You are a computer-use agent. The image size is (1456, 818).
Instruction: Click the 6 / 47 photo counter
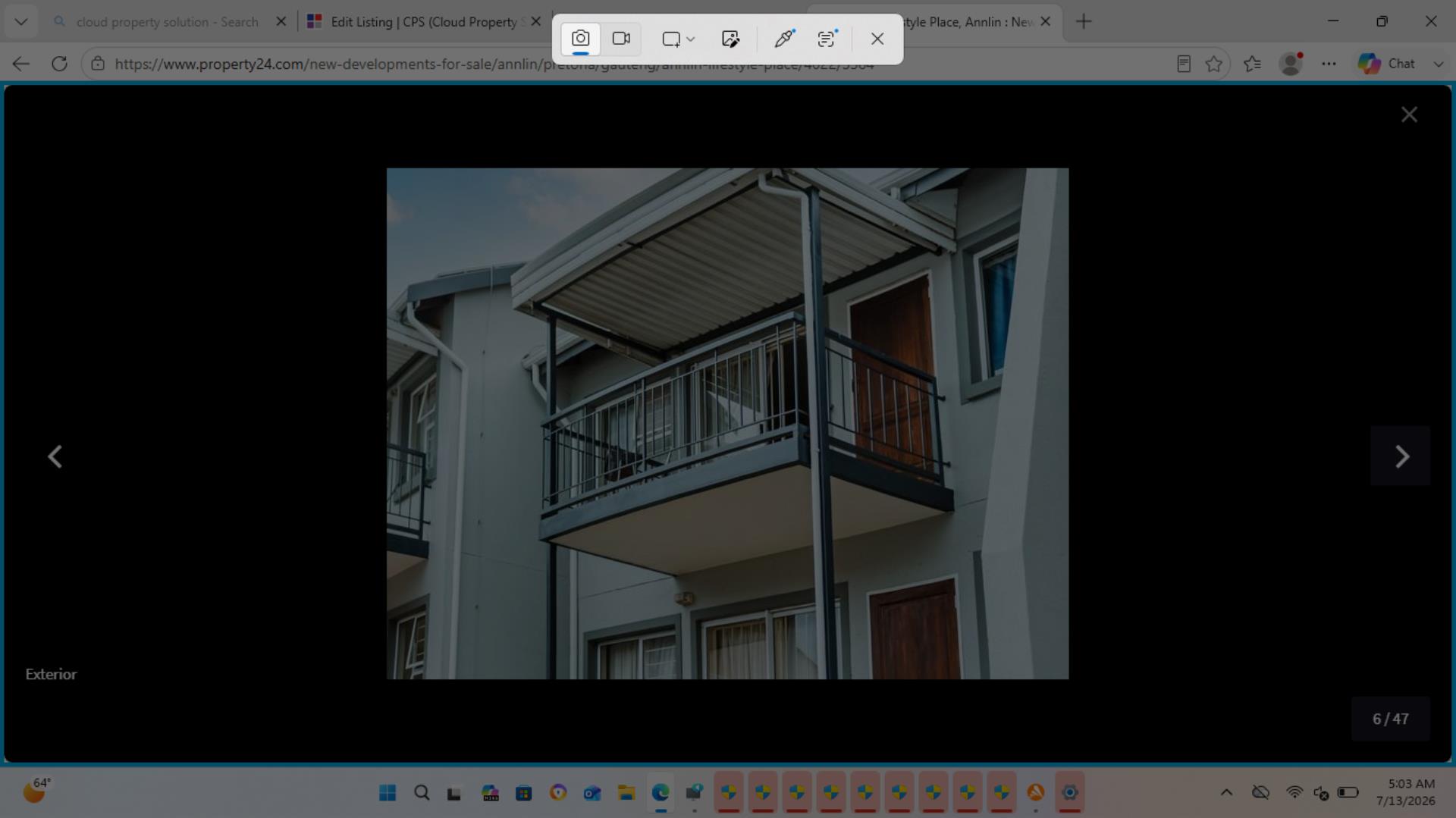pyautogui.click(x=1390, y=719)
